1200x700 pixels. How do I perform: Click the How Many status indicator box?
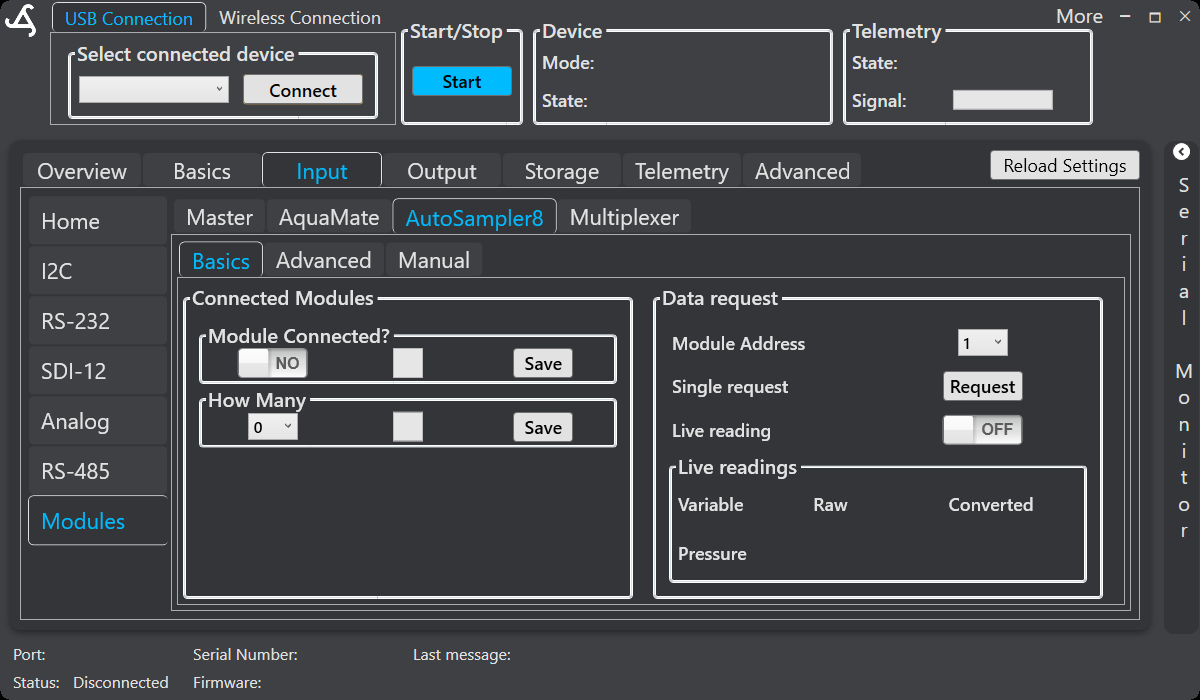pyautogui.click(x=408, y=427)
